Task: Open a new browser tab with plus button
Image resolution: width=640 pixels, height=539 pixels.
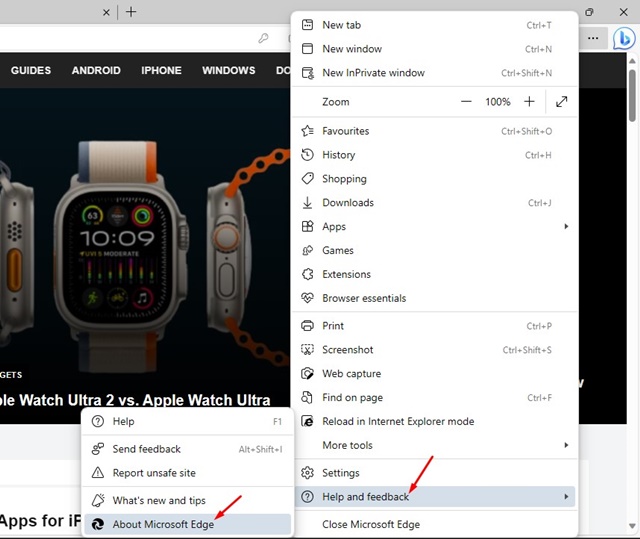Action: pos(131,12)
